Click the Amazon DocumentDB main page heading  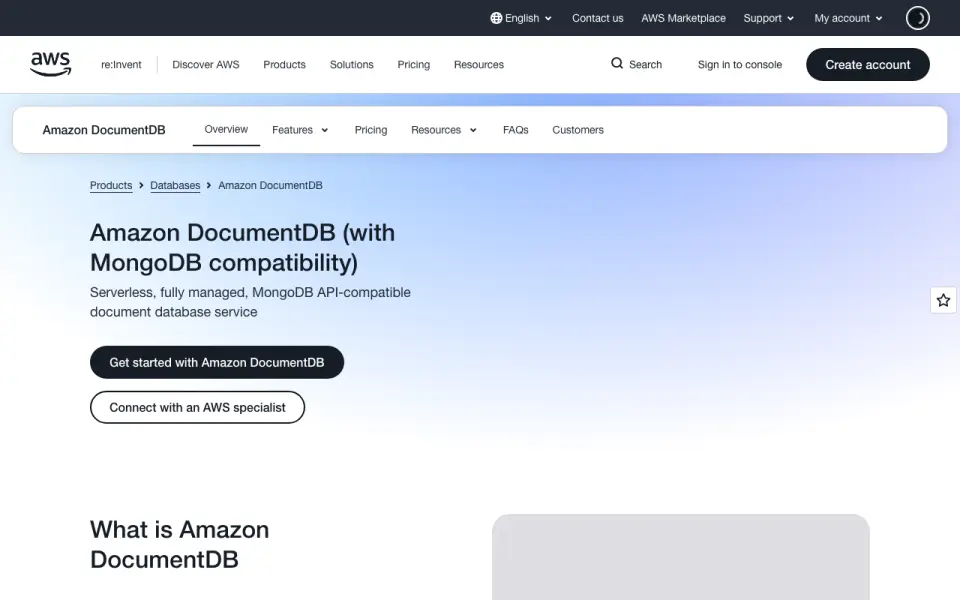pyautogui.click(x=242, y=247)
